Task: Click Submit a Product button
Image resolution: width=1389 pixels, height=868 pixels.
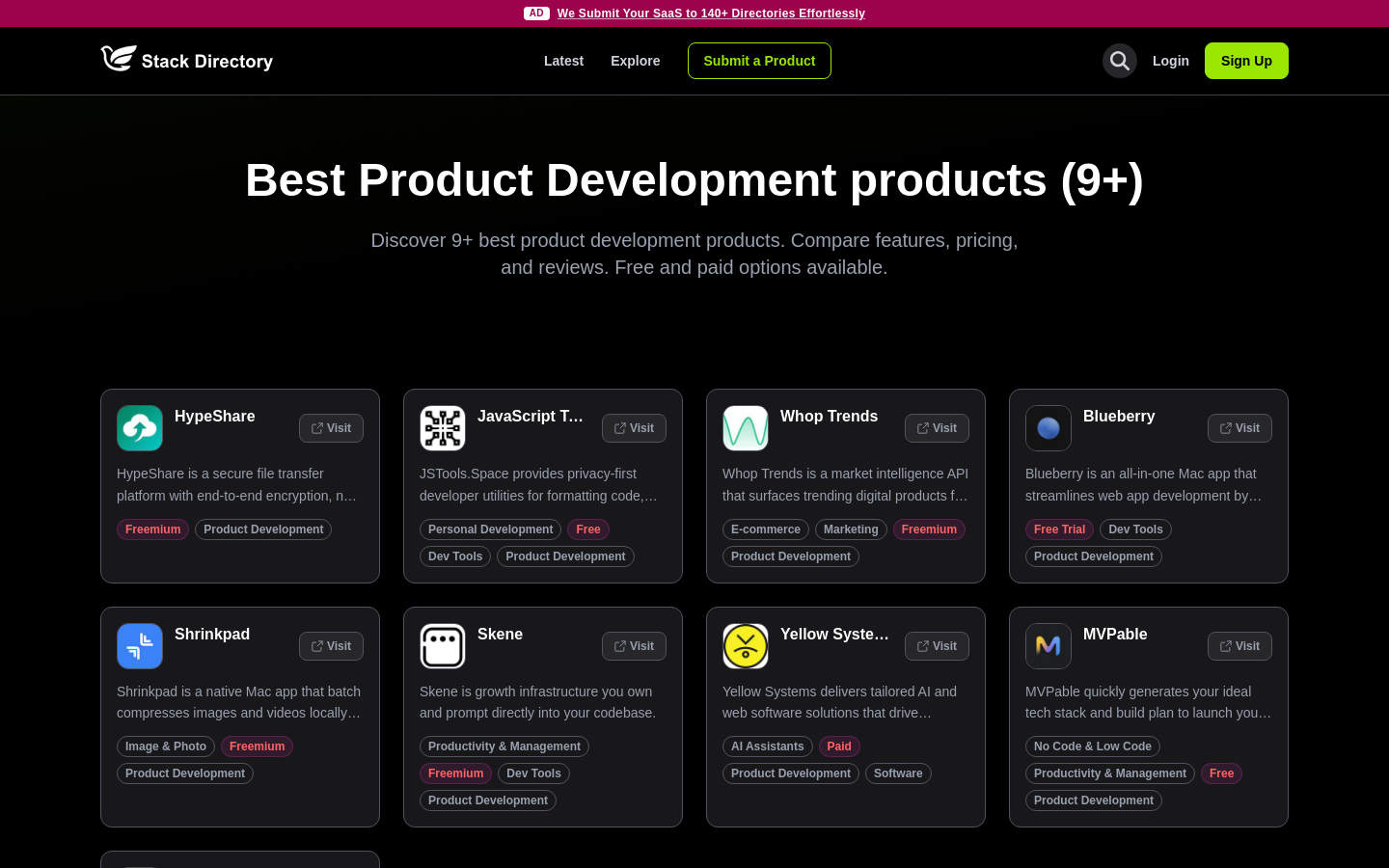Action: click(x=759, y=61)
